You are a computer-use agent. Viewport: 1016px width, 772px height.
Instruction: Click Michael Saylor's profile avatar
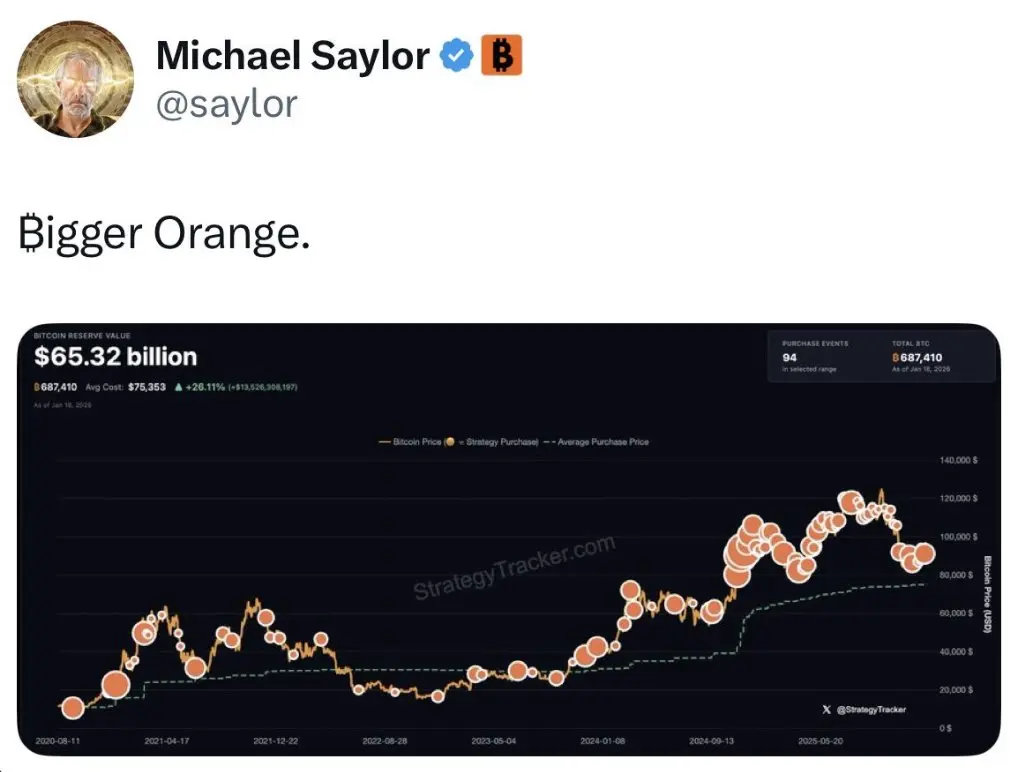coord(75,78)
